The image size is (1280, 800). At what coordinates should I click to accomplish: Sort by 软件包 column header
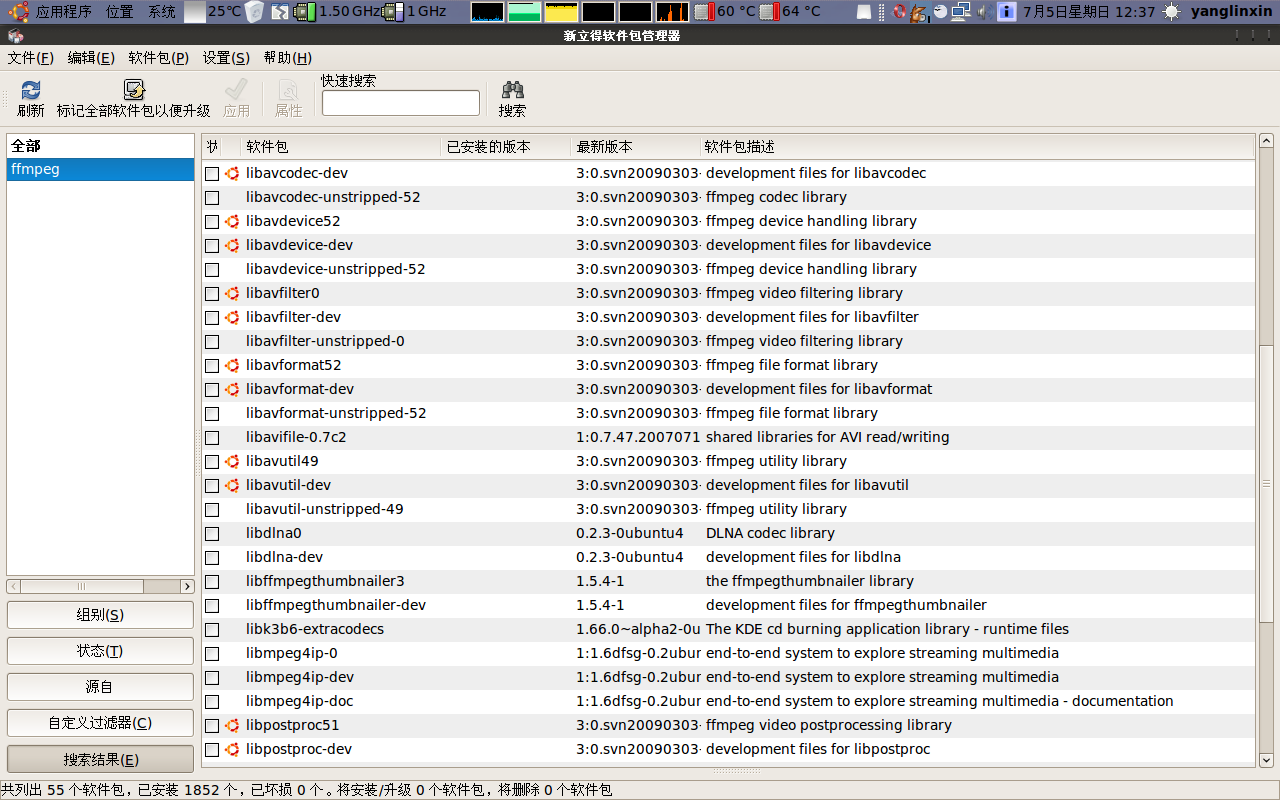coord(340,147)
